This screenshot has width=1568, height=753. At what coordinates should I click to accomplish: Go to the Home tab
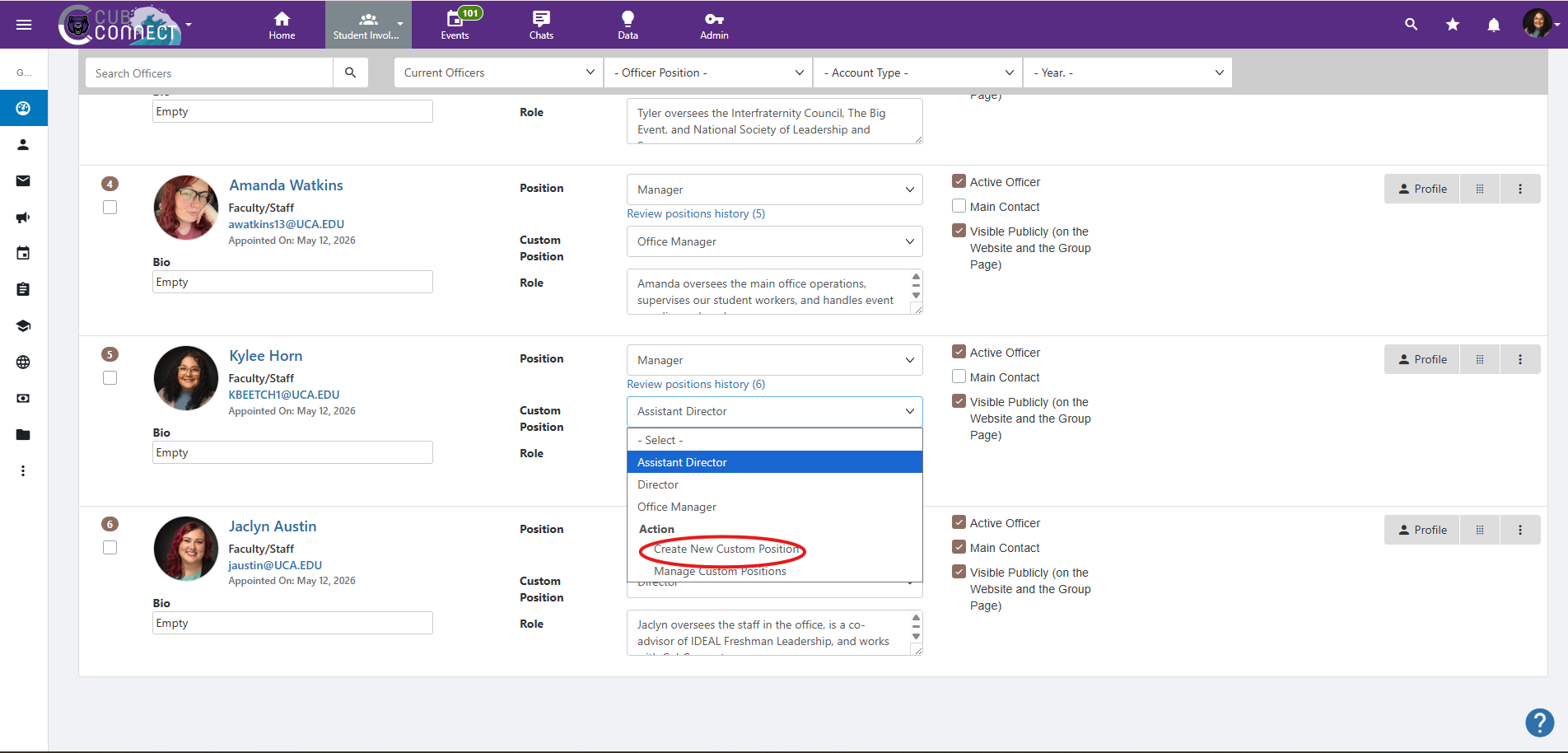point(282,25)
